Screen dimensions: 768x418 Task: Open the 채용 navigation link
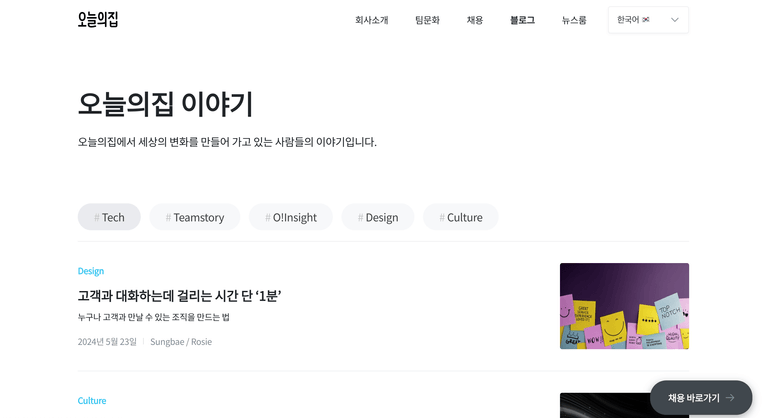pyautogui.click(x=475, y=20)
